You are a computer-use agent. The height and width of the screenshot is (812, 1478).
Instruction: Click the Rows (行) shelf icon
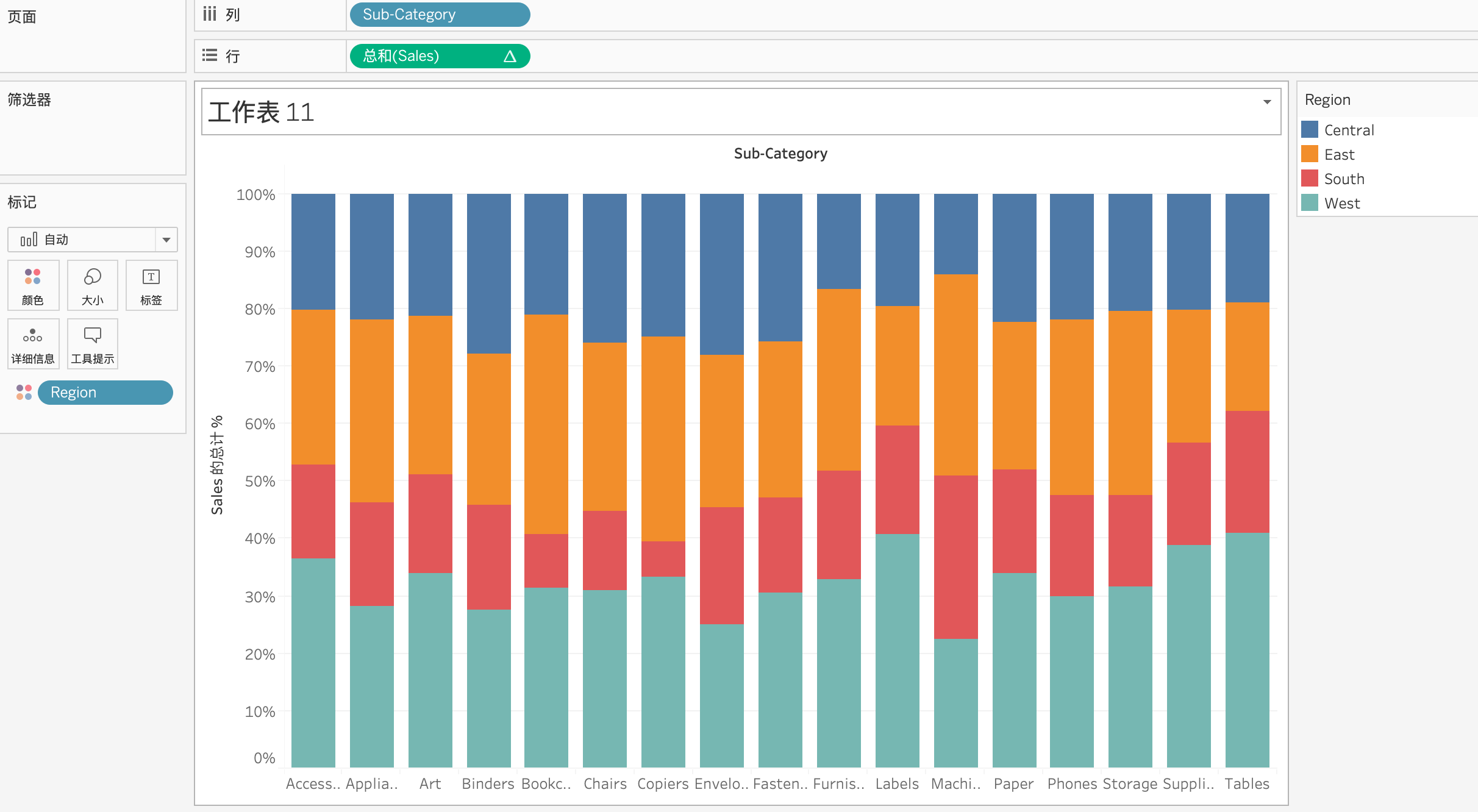210,56
